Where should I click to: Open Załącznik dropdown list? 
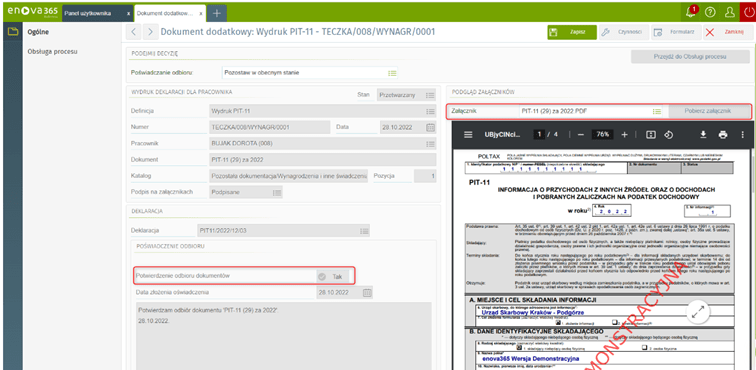[x=657, y=111]
